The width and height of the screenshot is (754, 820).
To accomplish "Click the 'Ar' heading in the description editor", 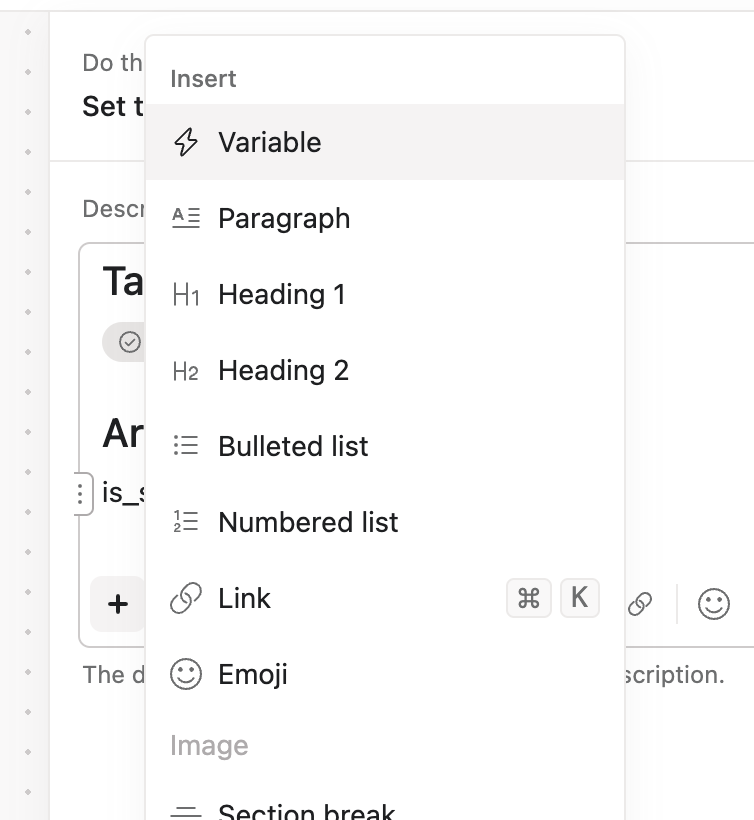I will point(123,434).
